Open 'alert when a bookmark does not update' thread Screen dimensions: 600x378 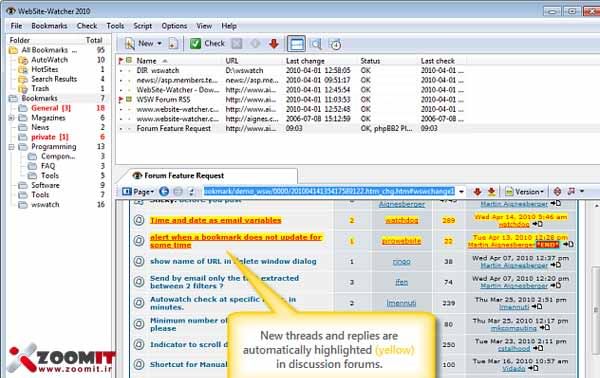(x=236, y=241)
